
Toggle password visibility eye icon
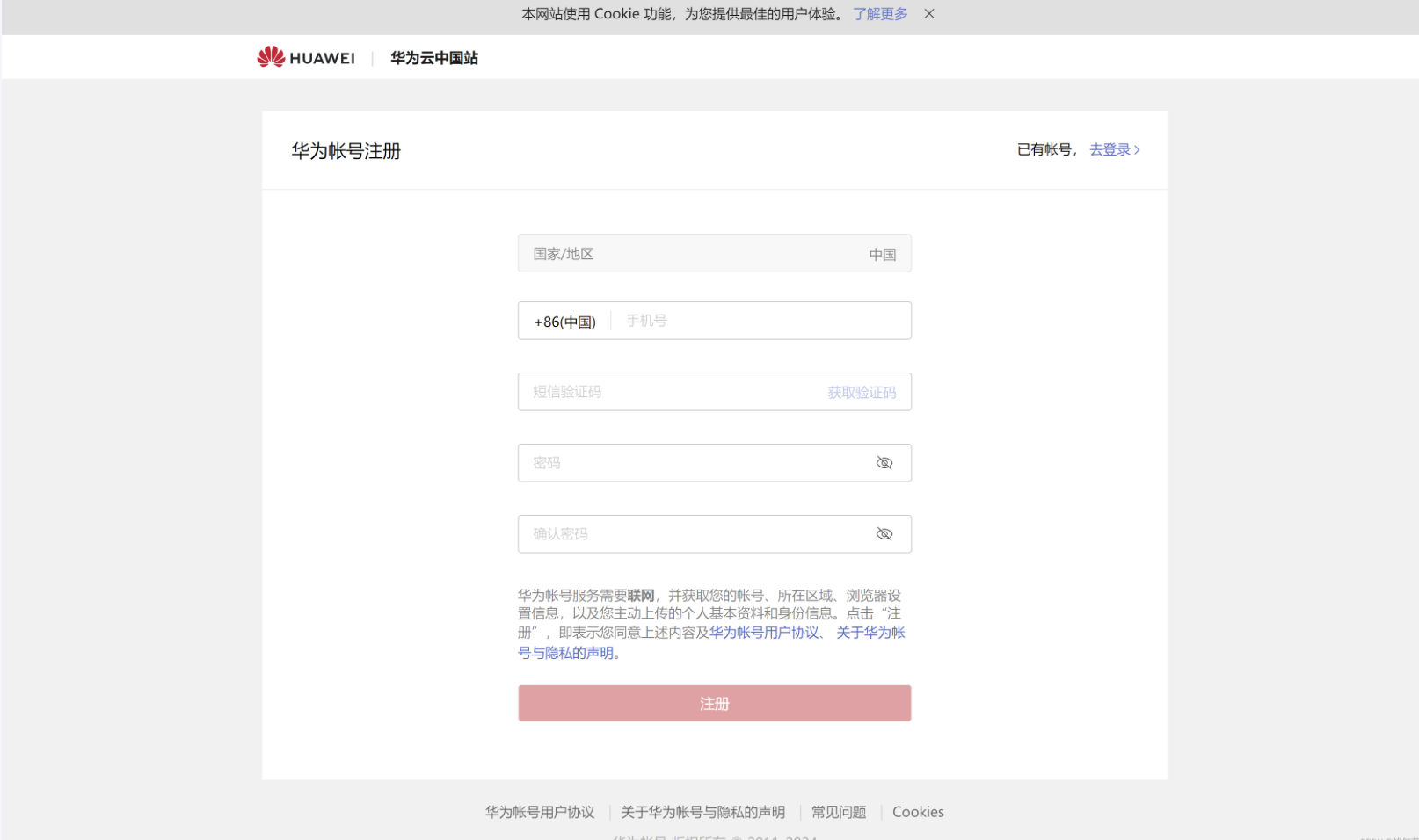884,463
